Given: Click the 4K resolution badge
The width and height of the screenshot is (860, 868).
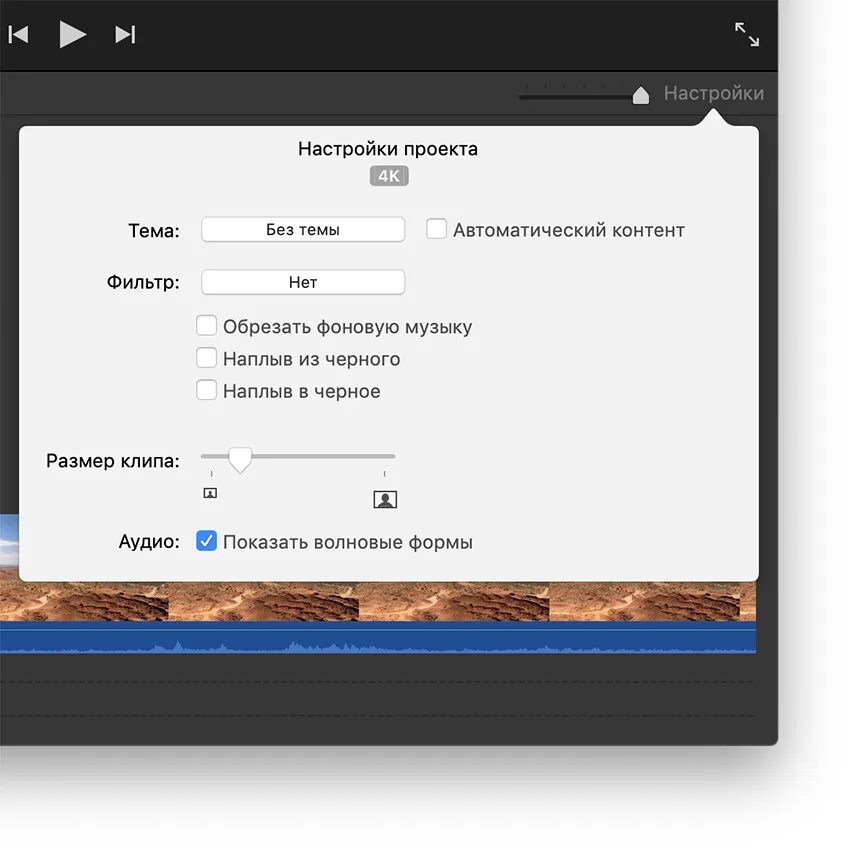Looking at the screenshot, I should click(389, 176).
